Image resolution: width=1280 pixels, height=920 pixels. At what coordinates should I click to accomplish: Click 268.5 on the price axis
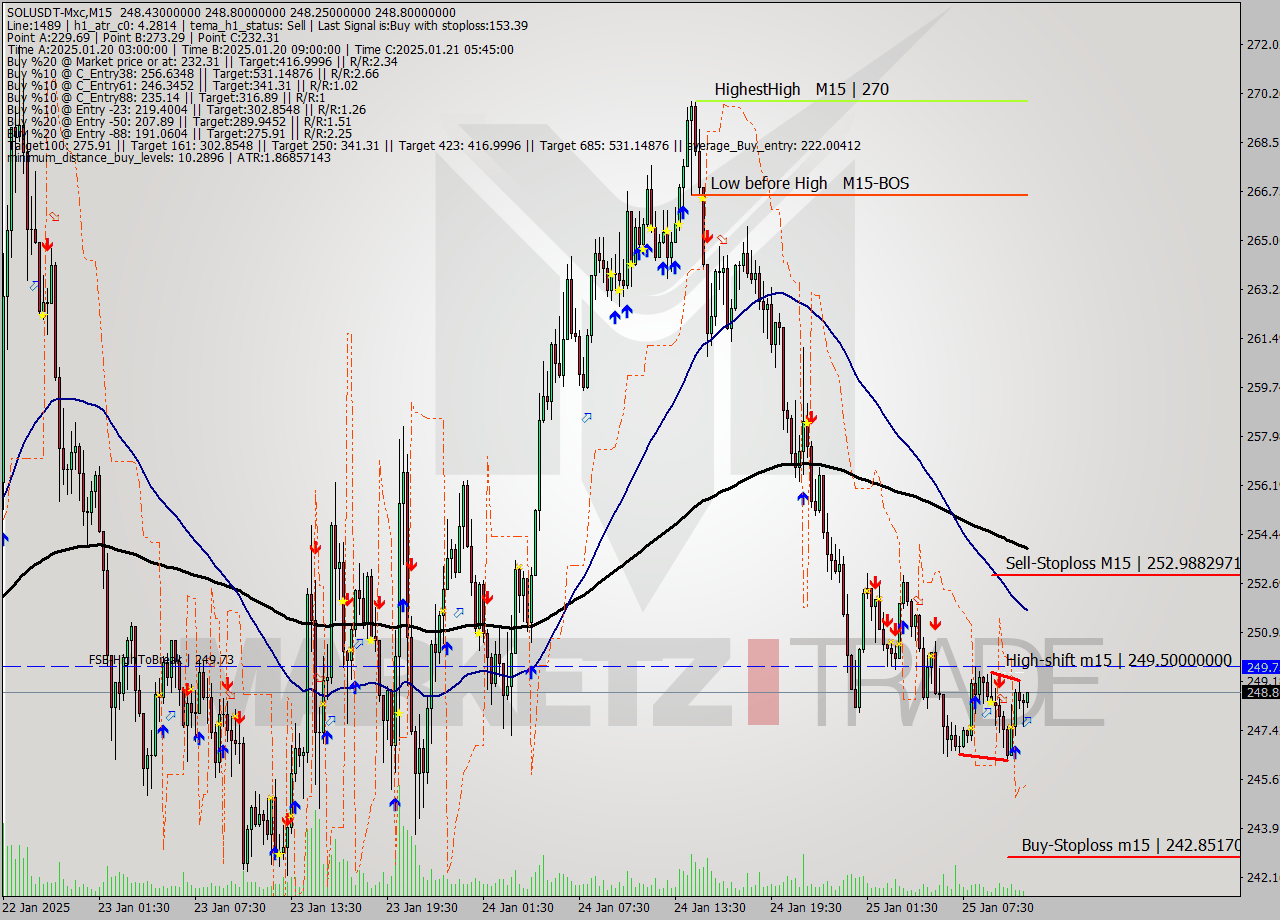pyautogui.click(x=1262, y=142)
